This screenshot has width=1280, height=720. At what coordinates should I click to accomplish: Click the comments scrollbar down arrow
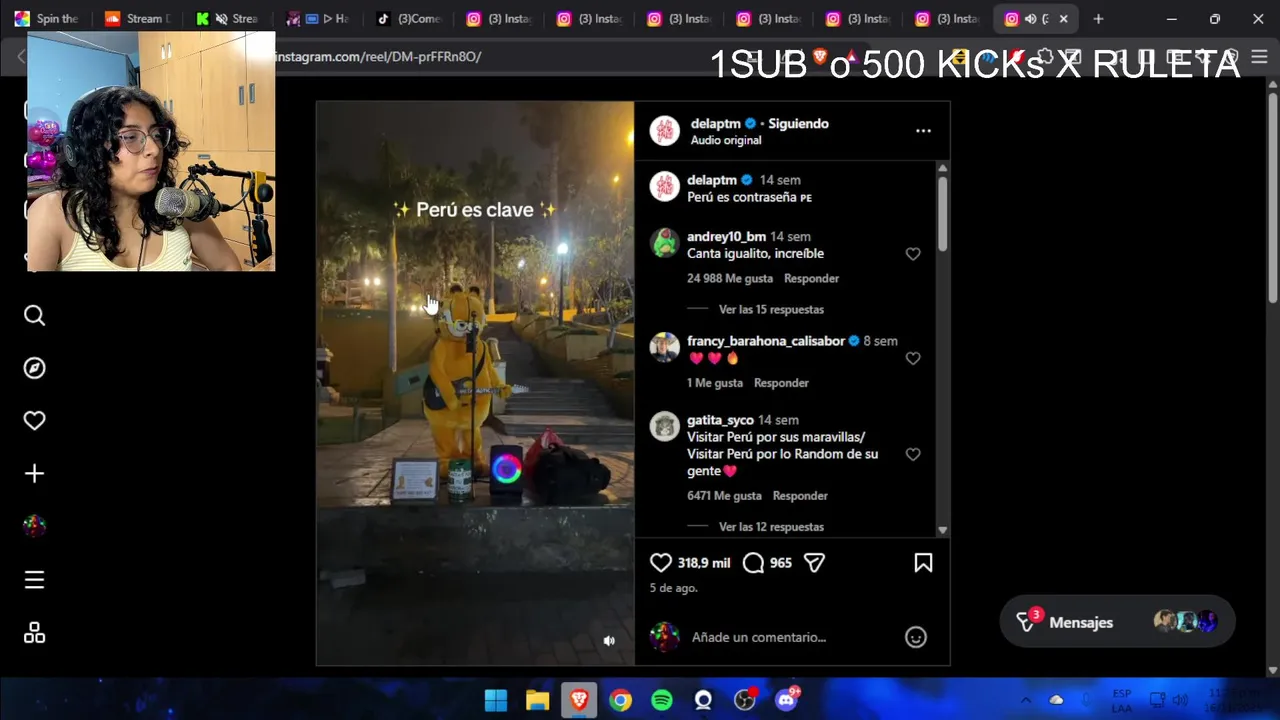tap(942, 530)
